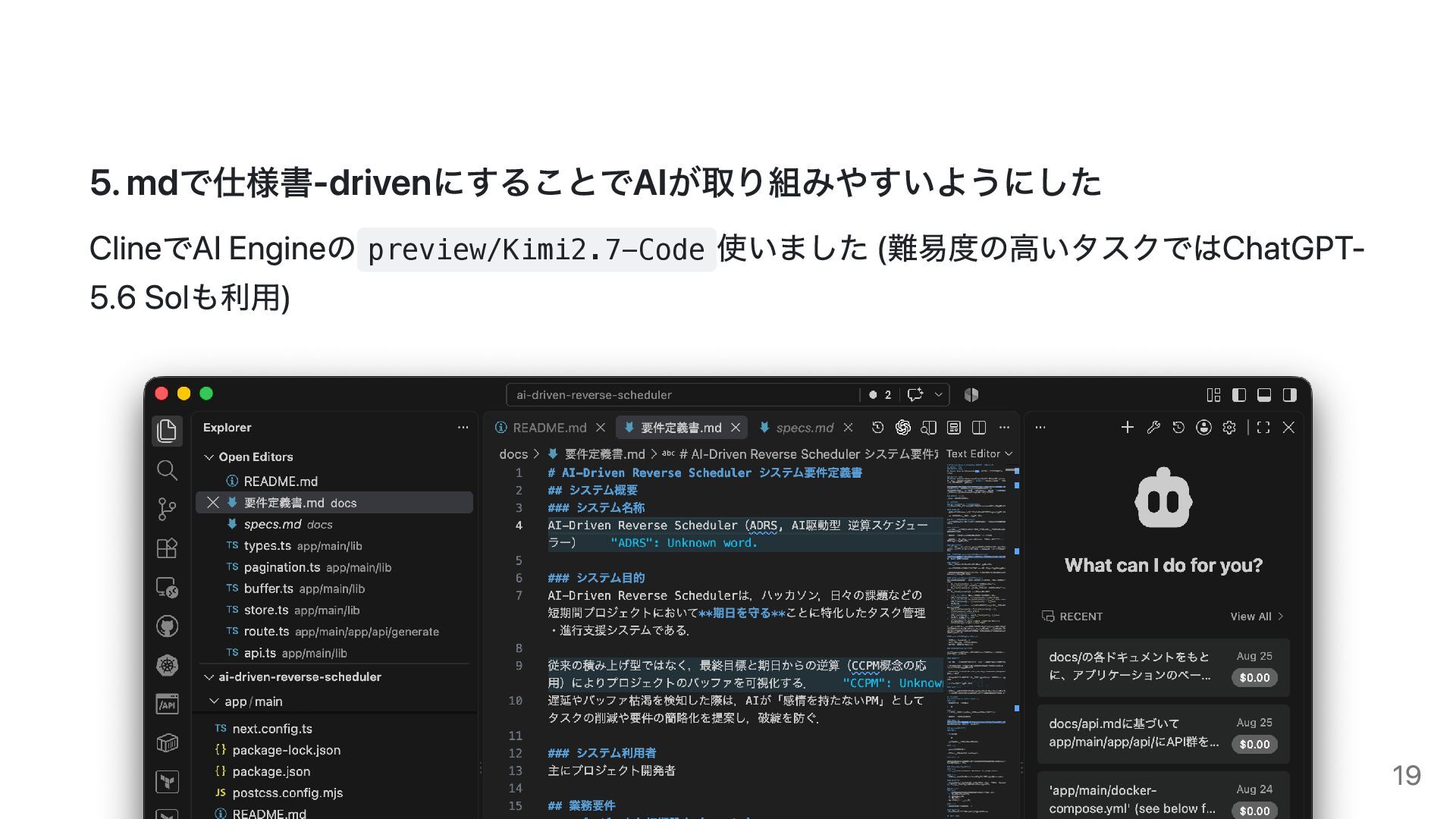Open markdown preview to the side

pos(928,428)
